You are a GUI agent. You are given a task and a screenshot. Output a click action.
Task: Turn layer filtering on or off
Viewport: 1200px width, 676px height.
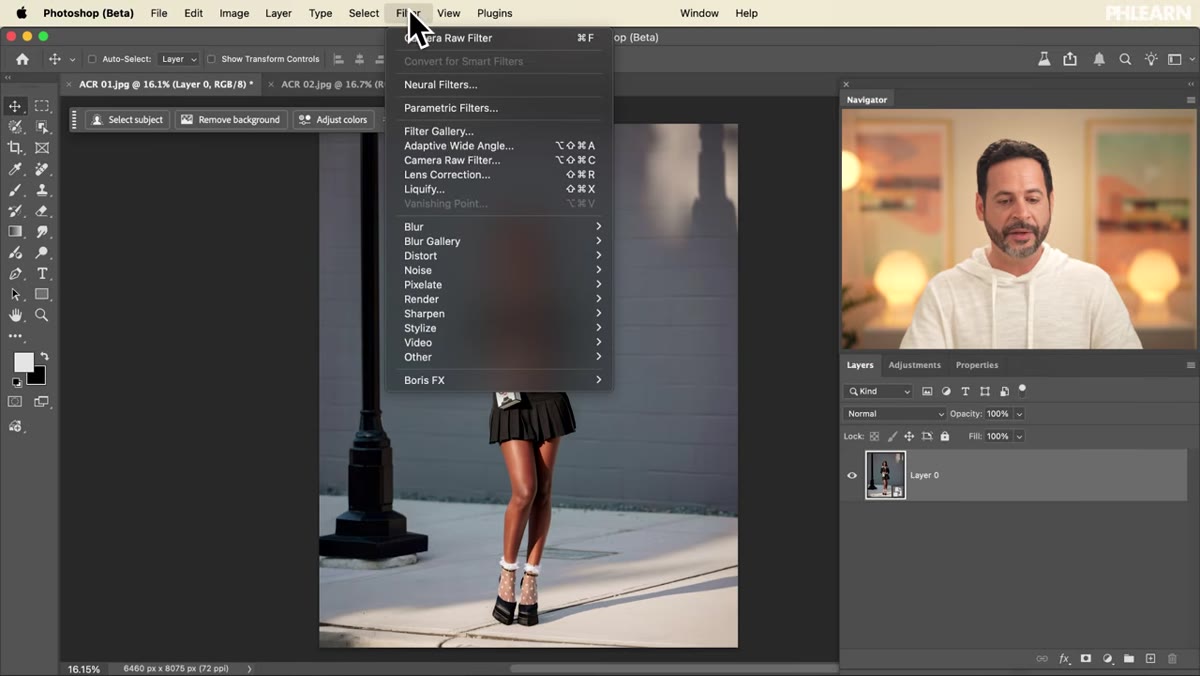(1022, 389)
